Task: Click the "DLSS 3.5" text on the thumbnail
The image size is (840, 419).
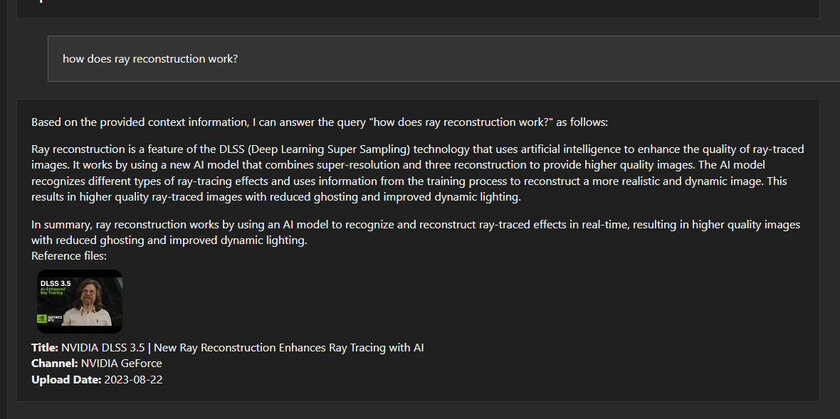Action: pos(54,283)
